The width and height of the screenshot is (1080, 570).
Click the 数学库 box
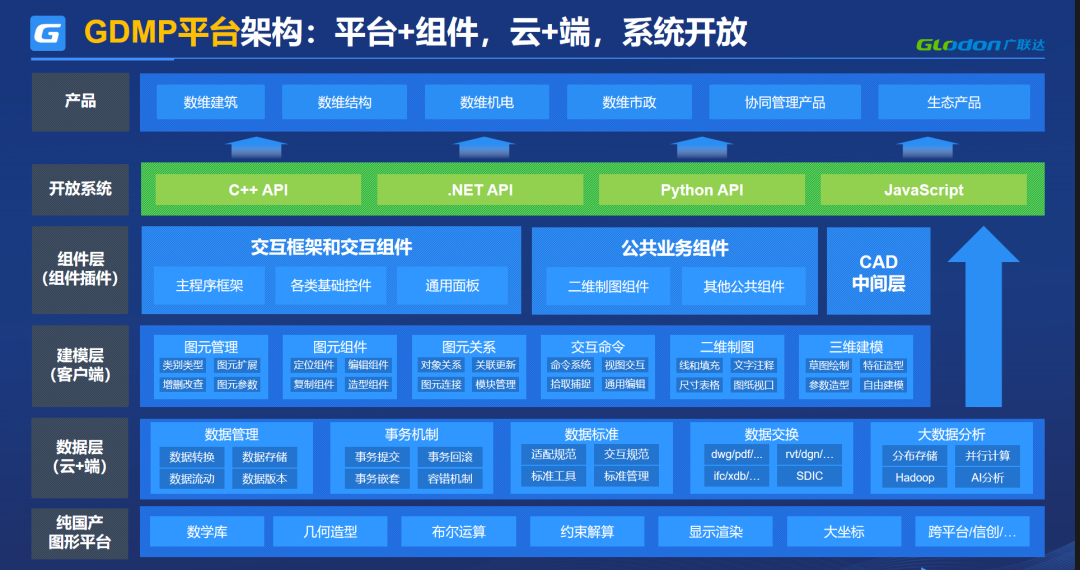(207, 531)
